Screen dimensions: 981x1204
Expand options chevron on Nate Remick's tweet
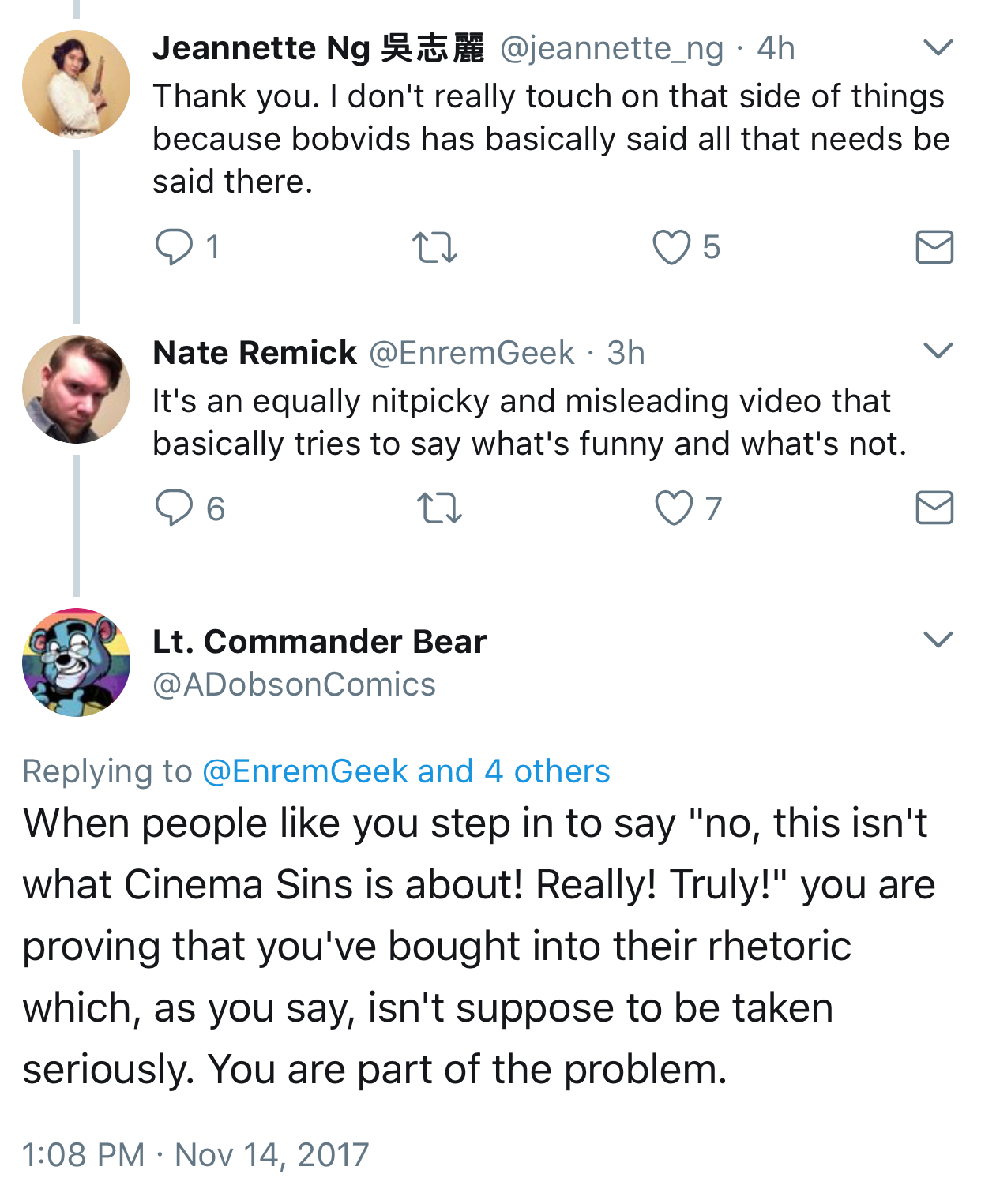click(938, 351)
